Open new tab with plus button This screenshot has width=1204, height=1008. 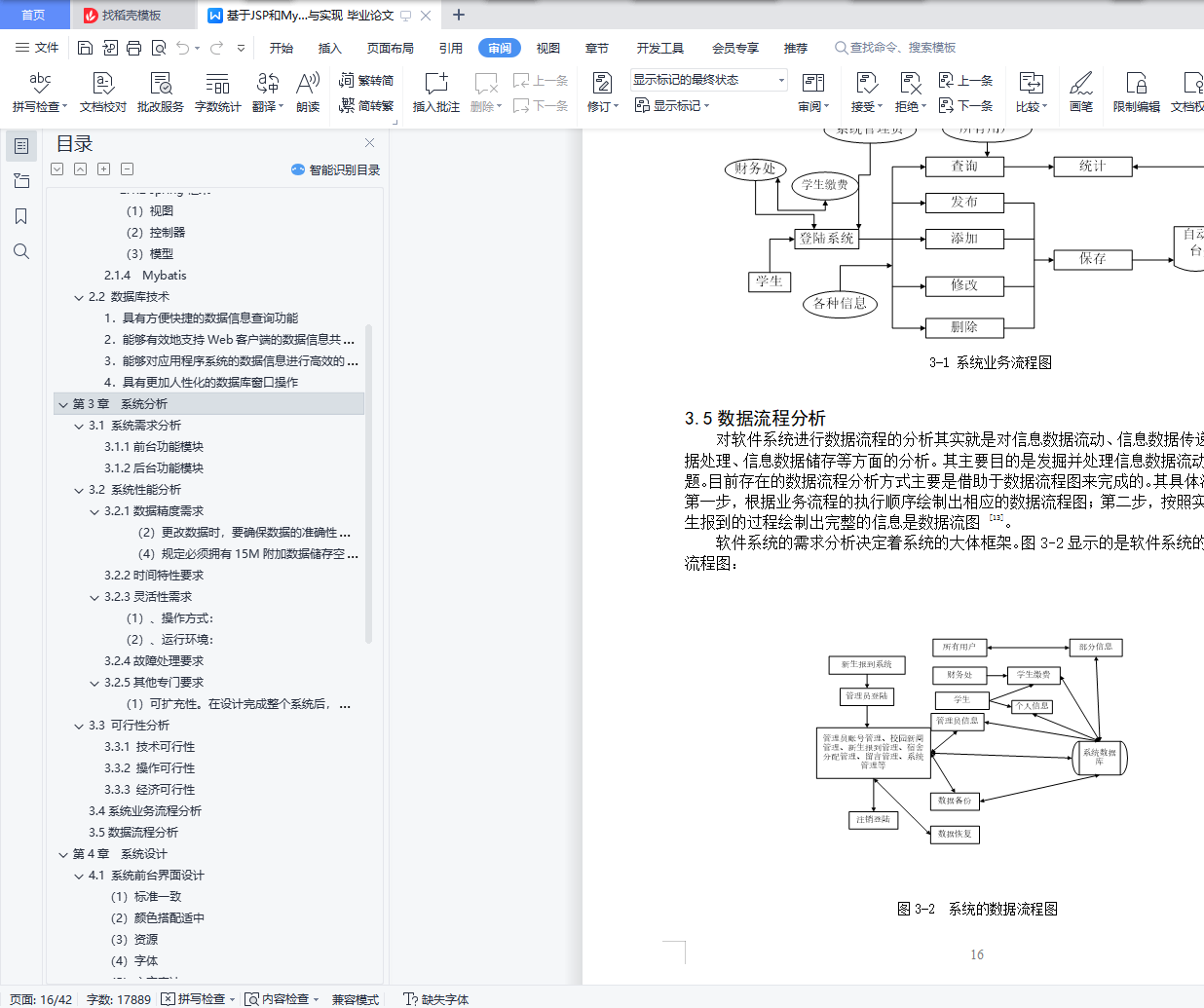point(459,15)
